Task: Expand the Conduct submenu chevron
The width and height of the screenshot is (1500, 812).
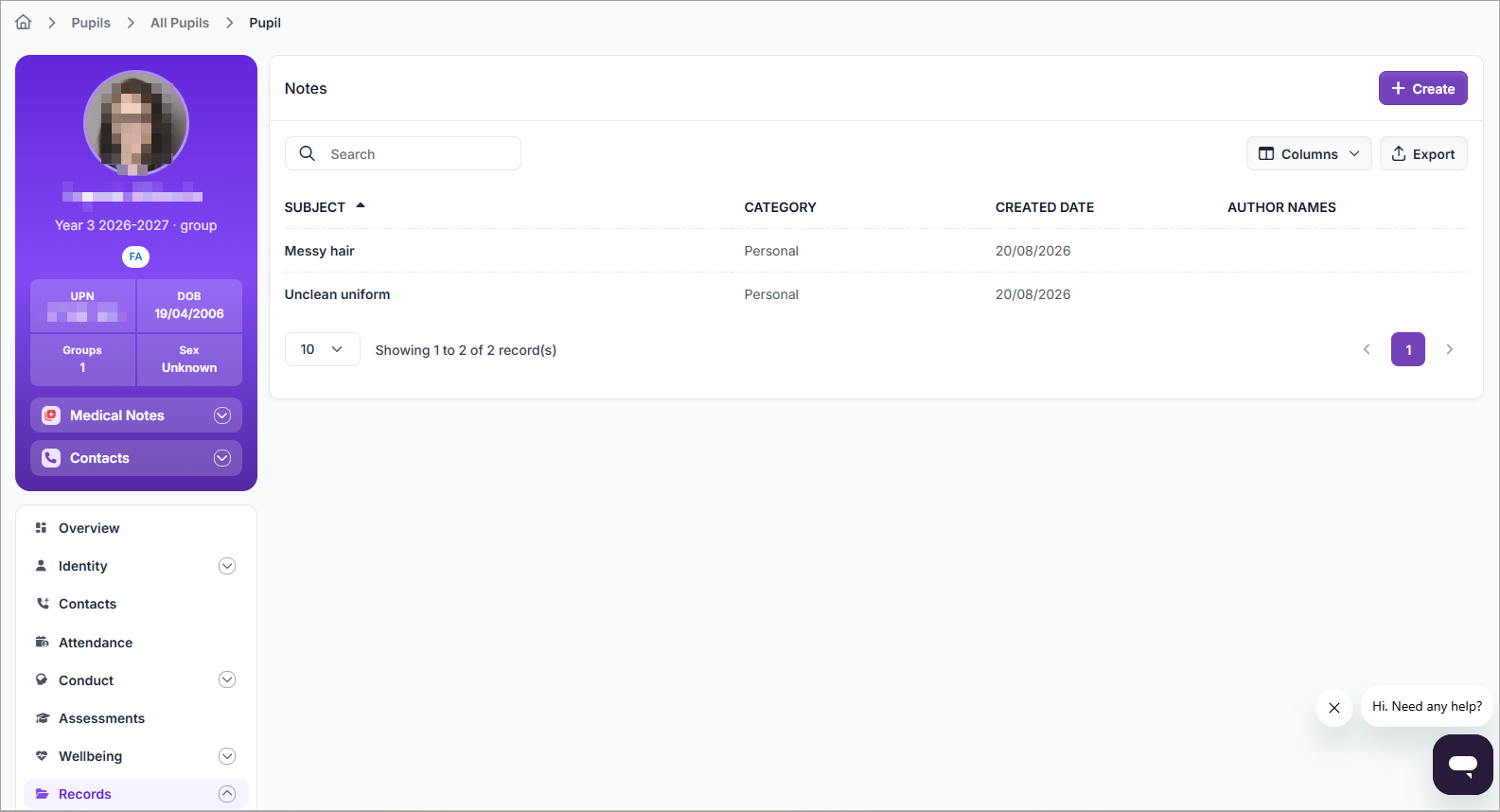Action: coord(227,680)
